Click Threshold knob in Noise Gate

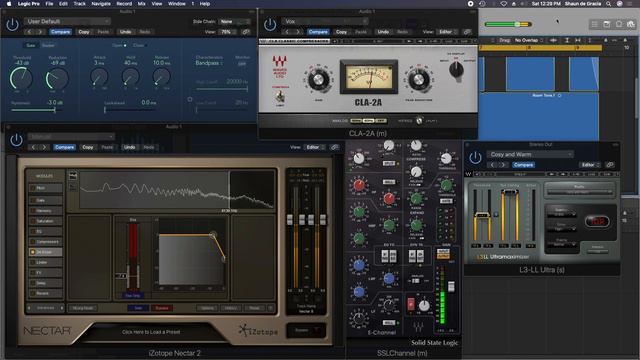21,78
